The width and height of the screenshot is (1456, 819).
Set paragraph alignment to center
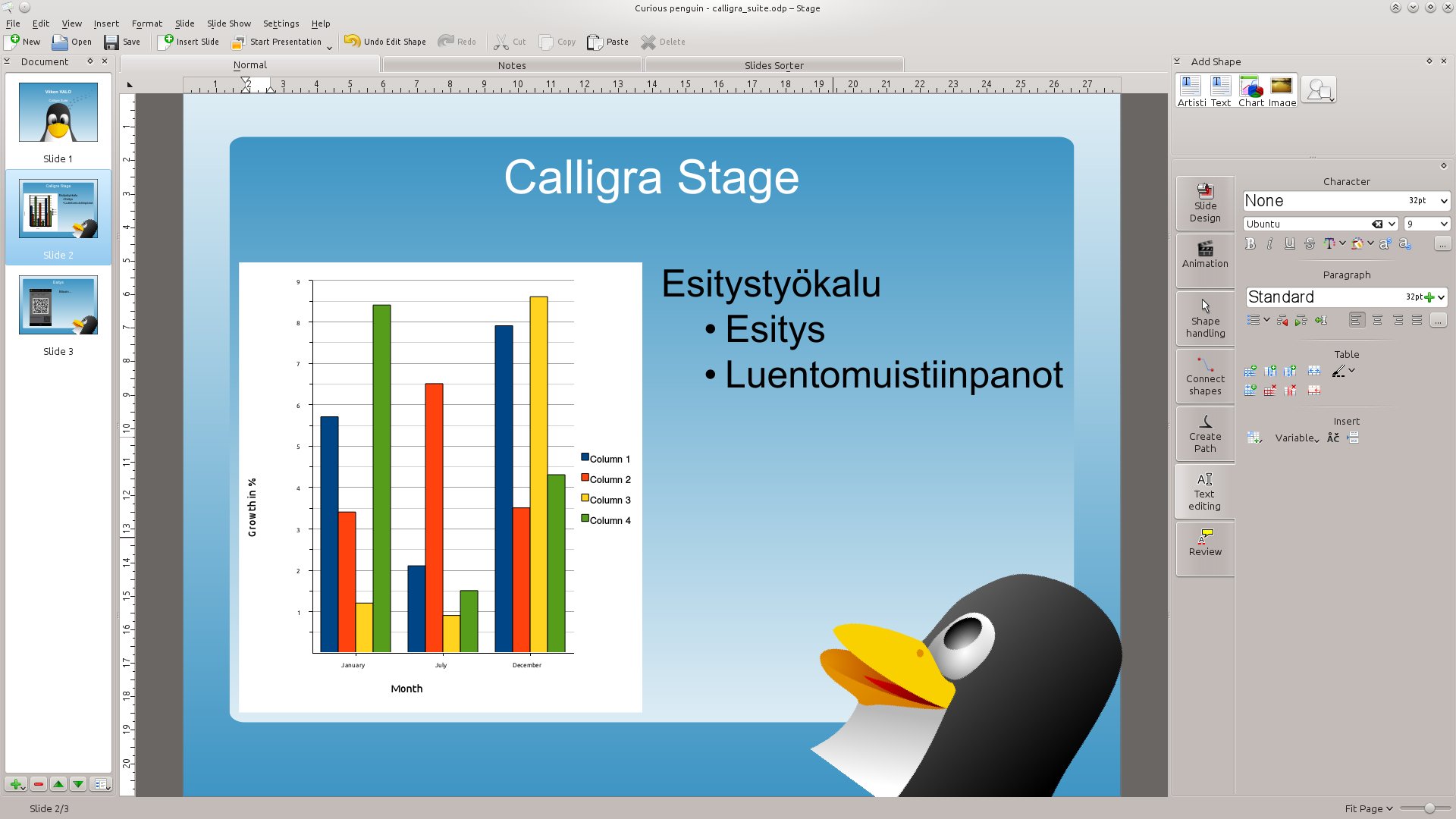[x=1377, y=320]
